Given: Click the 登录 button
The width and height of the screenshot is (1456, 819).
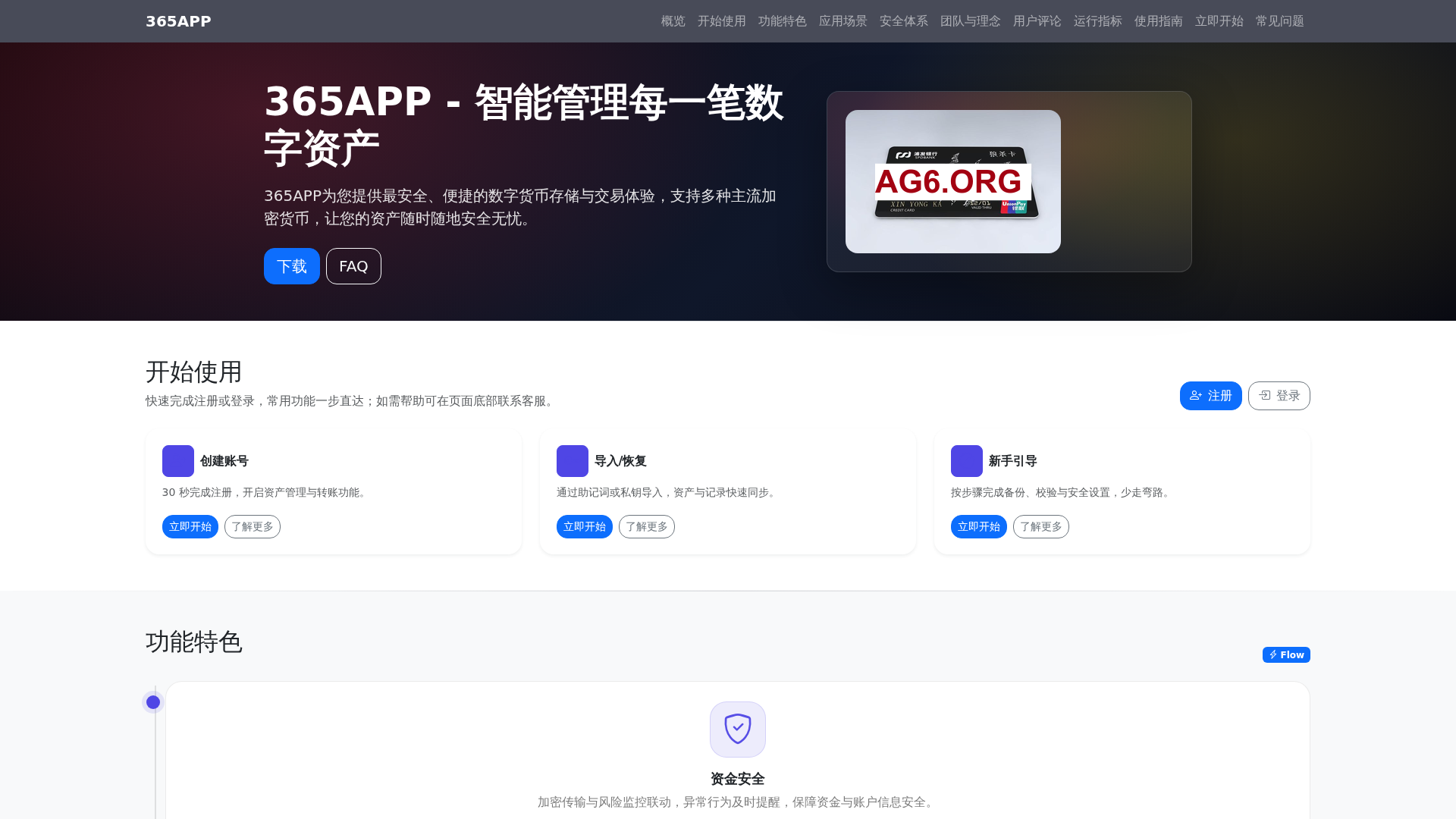Looking at the screenshot, I should point(1279,396).
